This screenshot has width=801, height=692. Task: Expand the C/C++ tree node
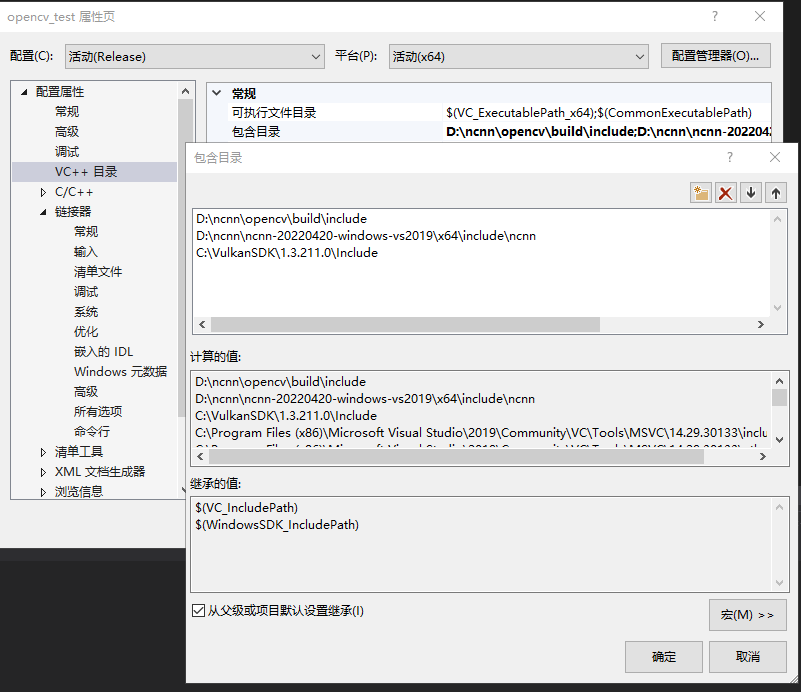pyautogui.click(x=43, y=193)
